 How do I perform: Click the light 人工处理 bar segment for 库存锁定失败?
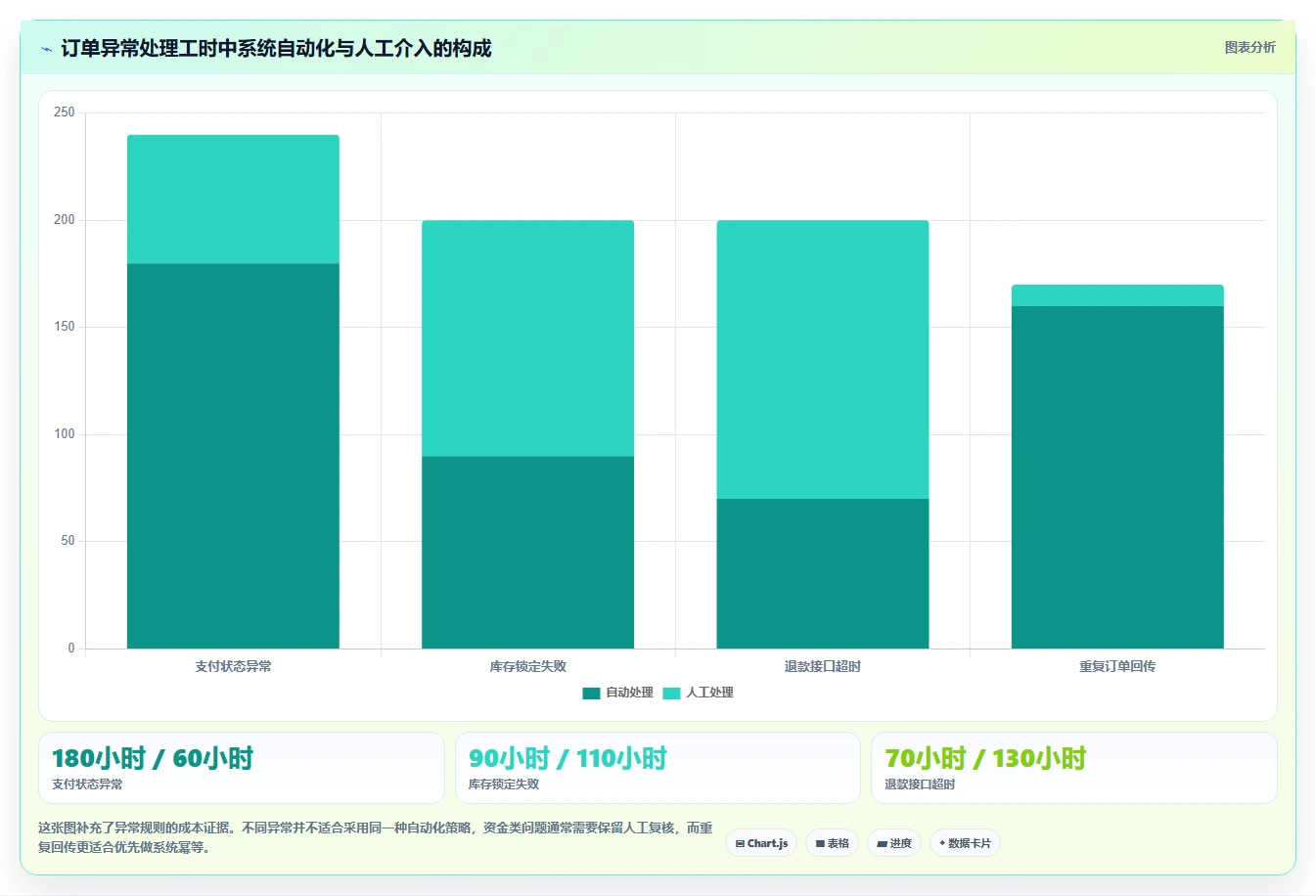(527, 338)
